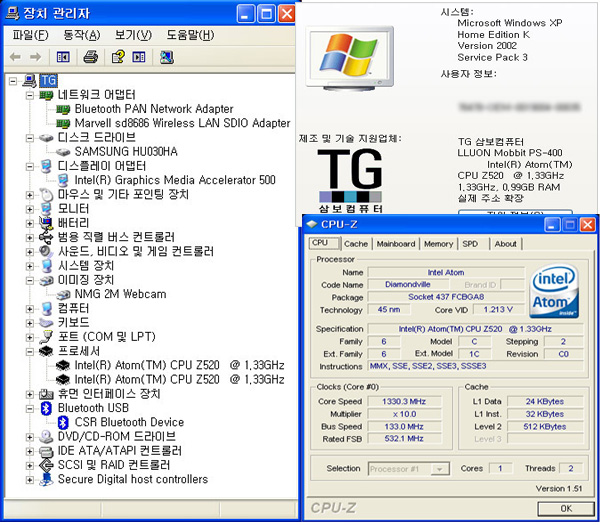Click the Code Name Diamondville field

(408, 285)
